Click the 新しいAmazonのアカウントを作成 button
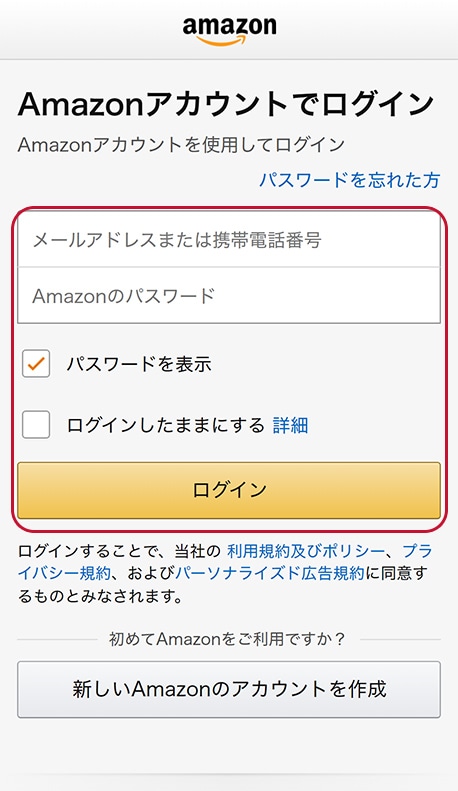Screen dimensions: 458x791 coord(229,689)
